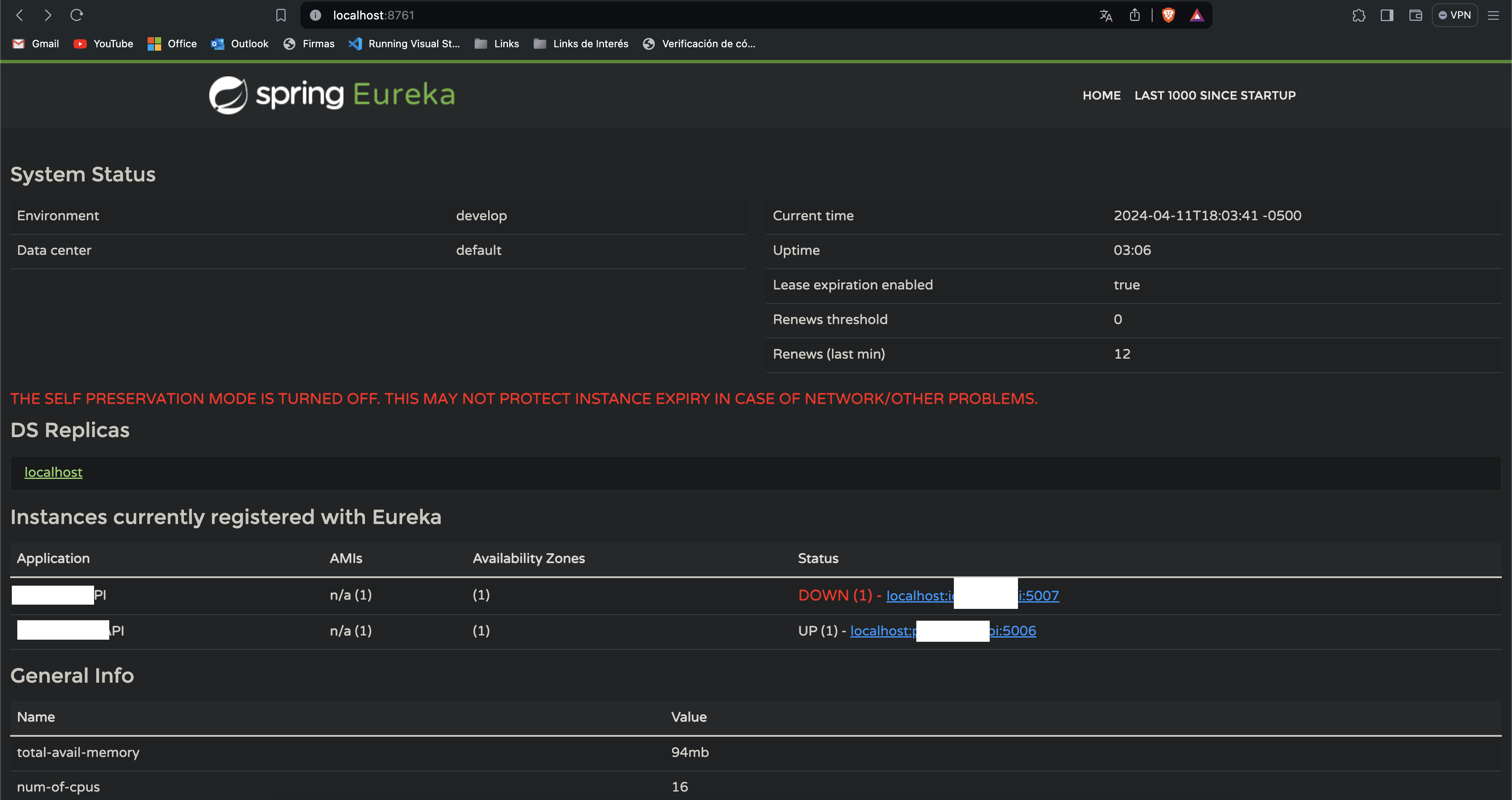Open the localhost DS replica link
1512x800 pixels.
(54, 472)
